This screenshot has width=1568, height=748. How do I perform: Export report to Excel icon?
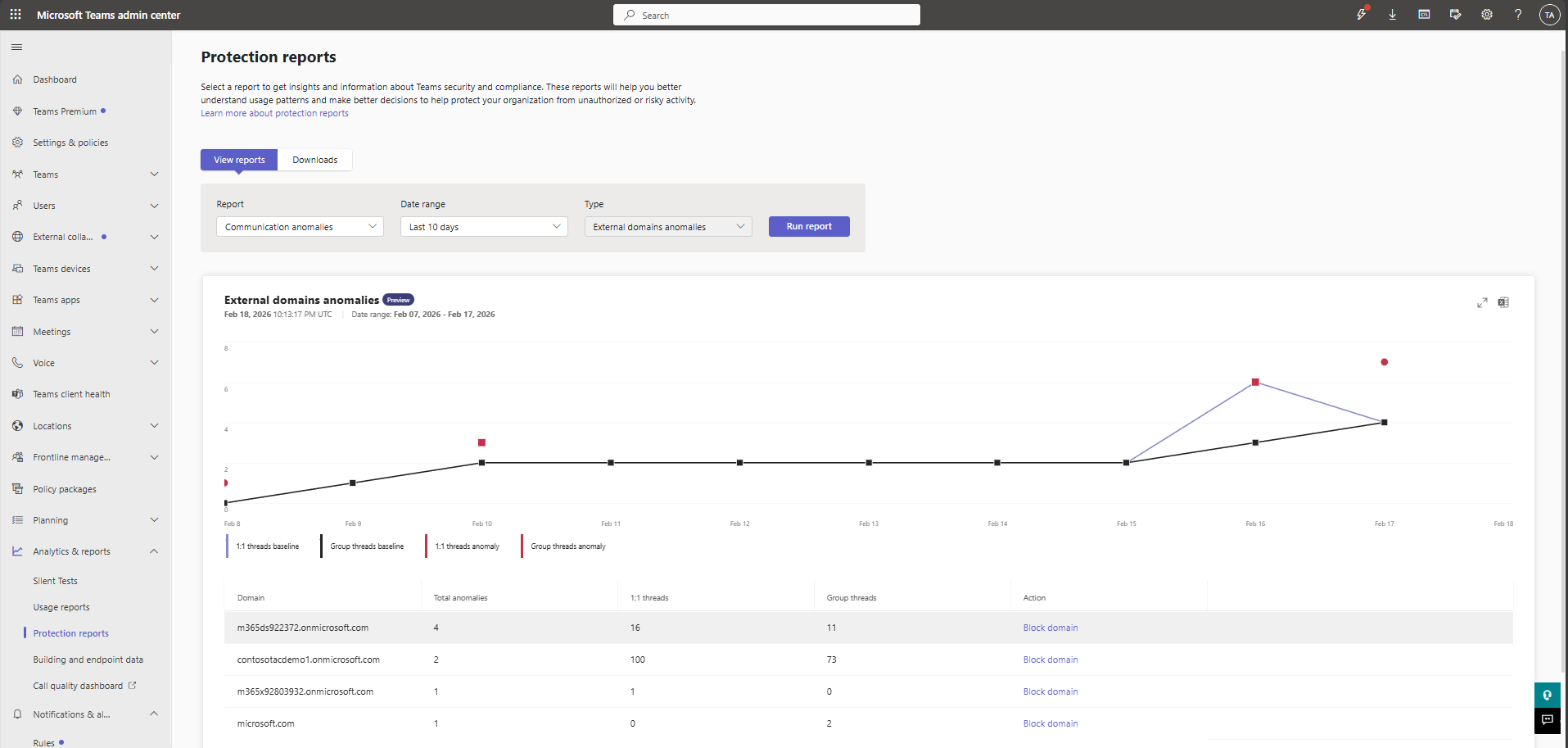pos(1503,302)
